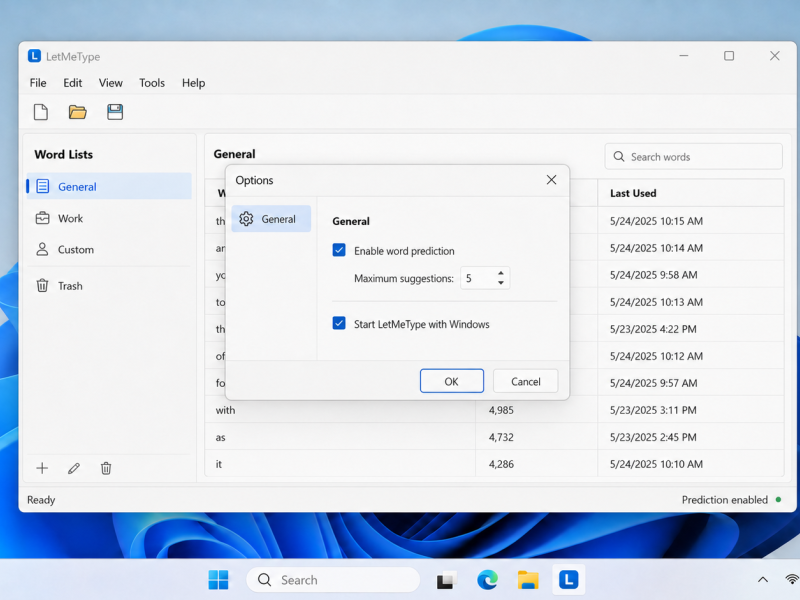The image size is (800, 600).
Task: Open File Explorer from taskbar
Action: pyautogui.click(x=528, y=580)
